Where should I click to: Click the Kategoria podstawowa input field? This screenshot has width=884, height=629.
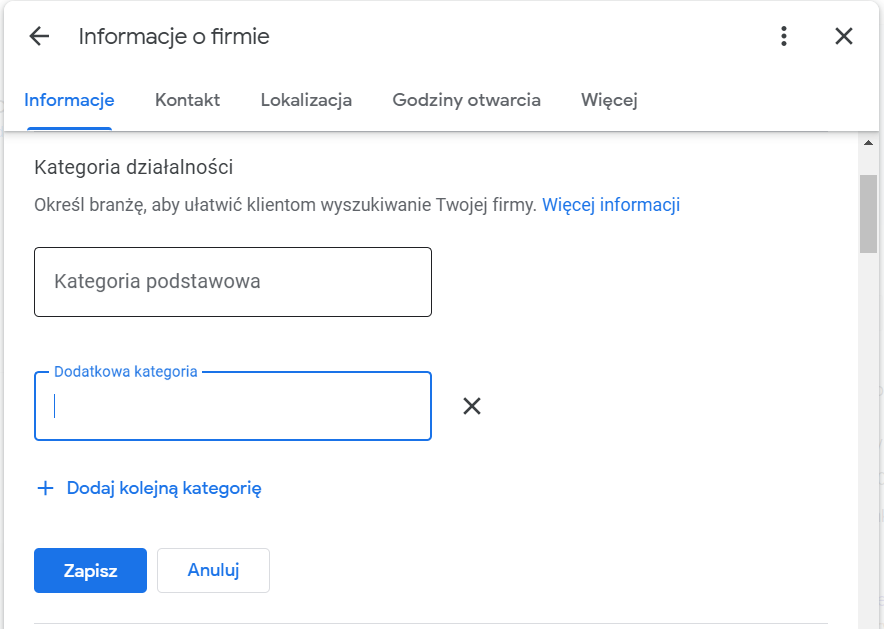pyautogui.click(x=233, y=281)
